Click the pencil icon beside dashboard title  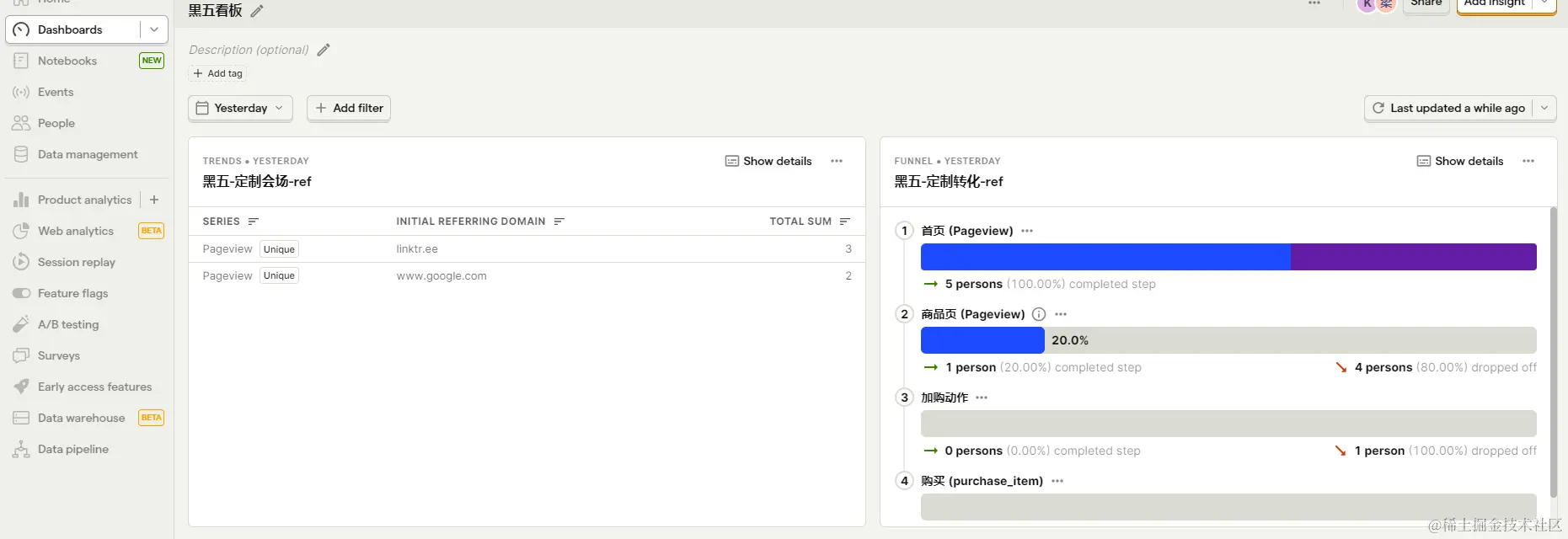[x=257, y=11]
